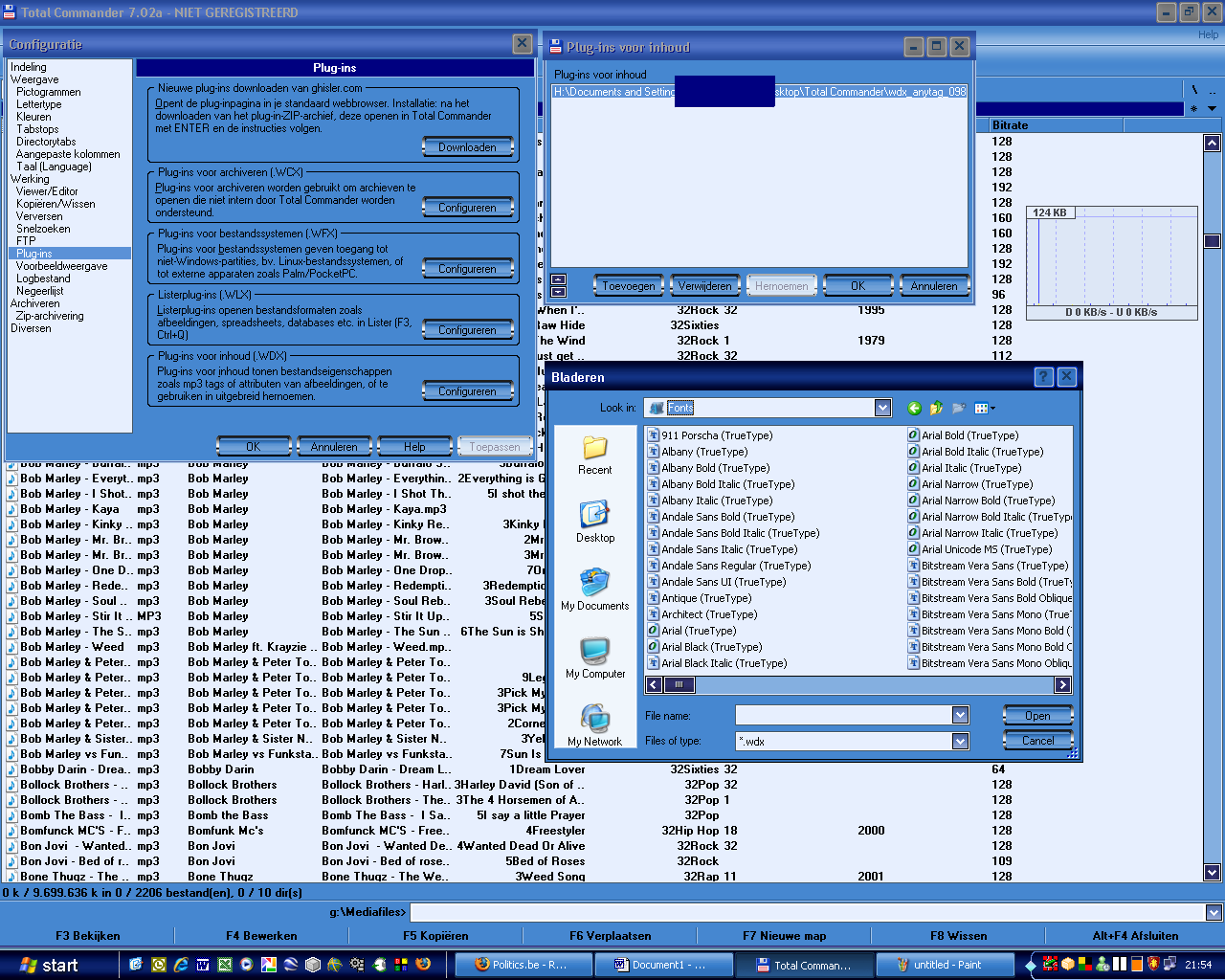Viewport: 1225px width, 980px height.
Task: Click Toevoegen in Plug-ins voor inhoud
Action: tap(629, 285)
